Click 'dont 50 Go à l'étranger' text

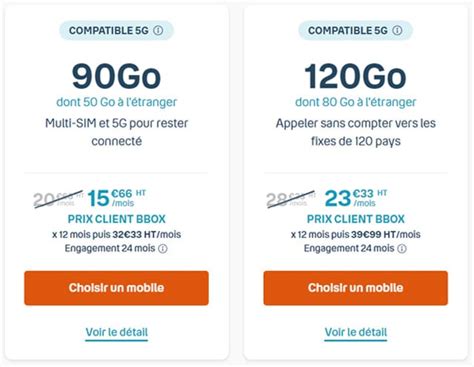(x=117, y=102)
